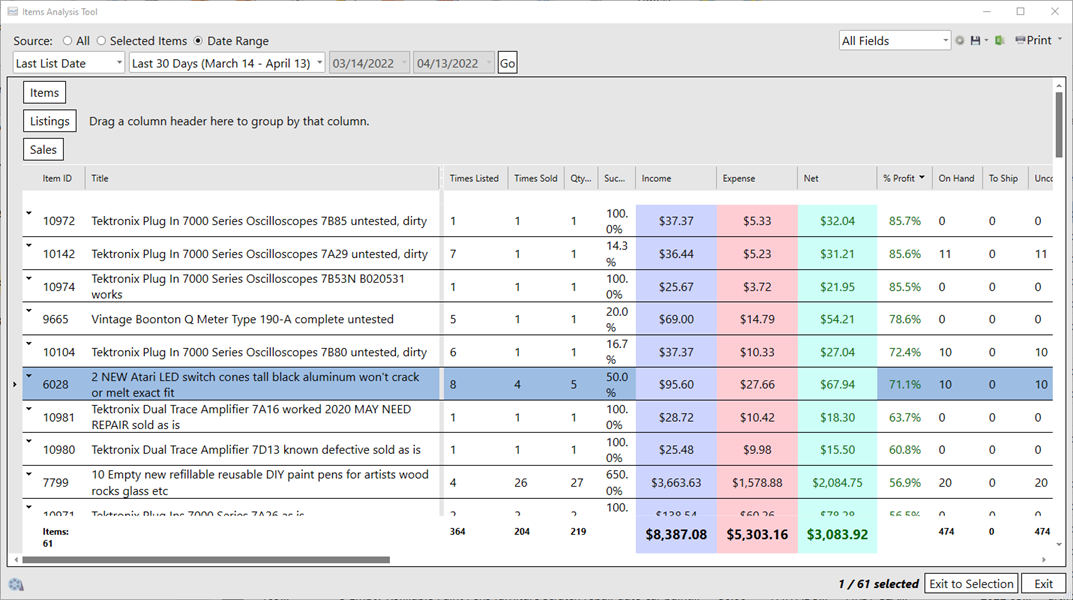Sort by Times Listed column header
This screenshot has height=600, width=1073.
(x=474, y=179)
